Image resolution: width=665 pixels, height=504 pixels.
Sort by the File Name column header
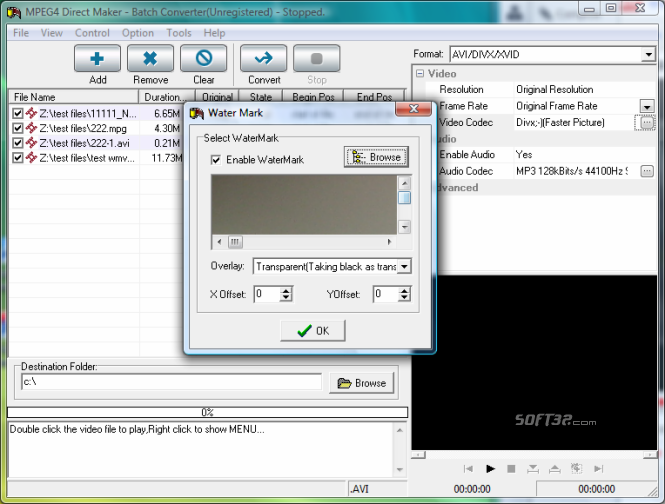(74, 97)
